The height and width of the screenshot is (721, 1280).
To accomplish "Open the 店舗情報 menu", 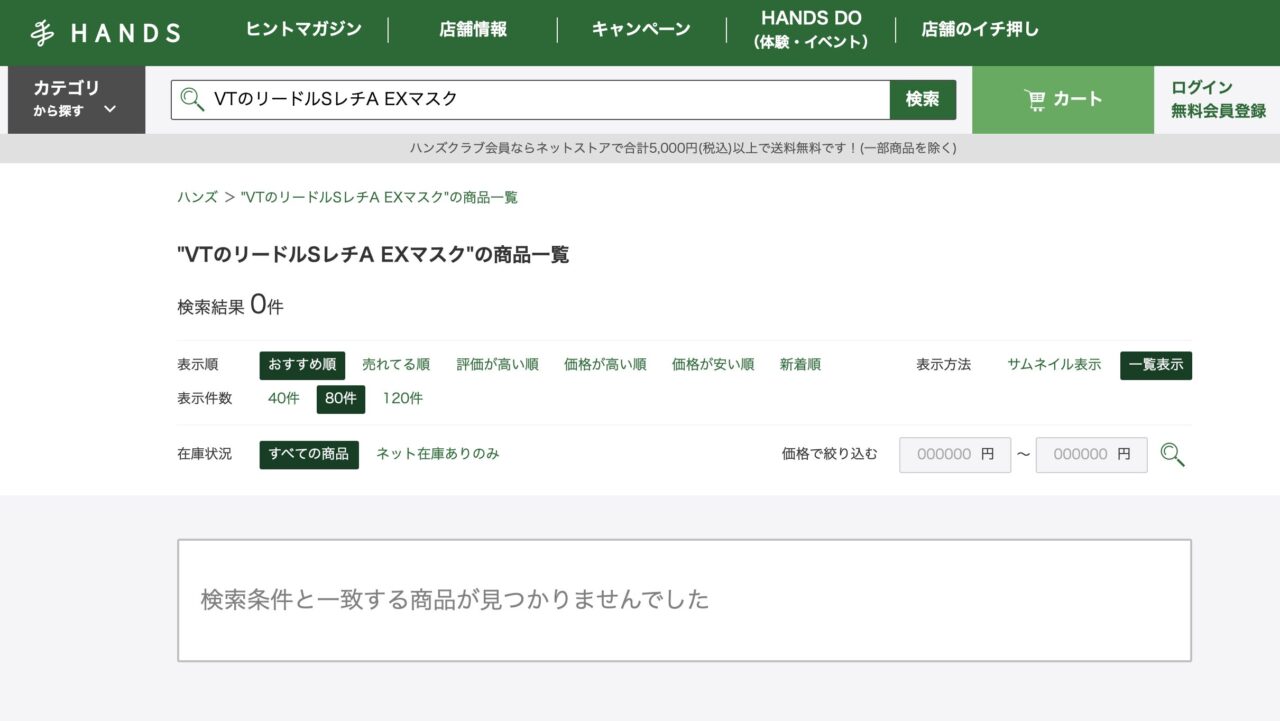I will (473, 29).
